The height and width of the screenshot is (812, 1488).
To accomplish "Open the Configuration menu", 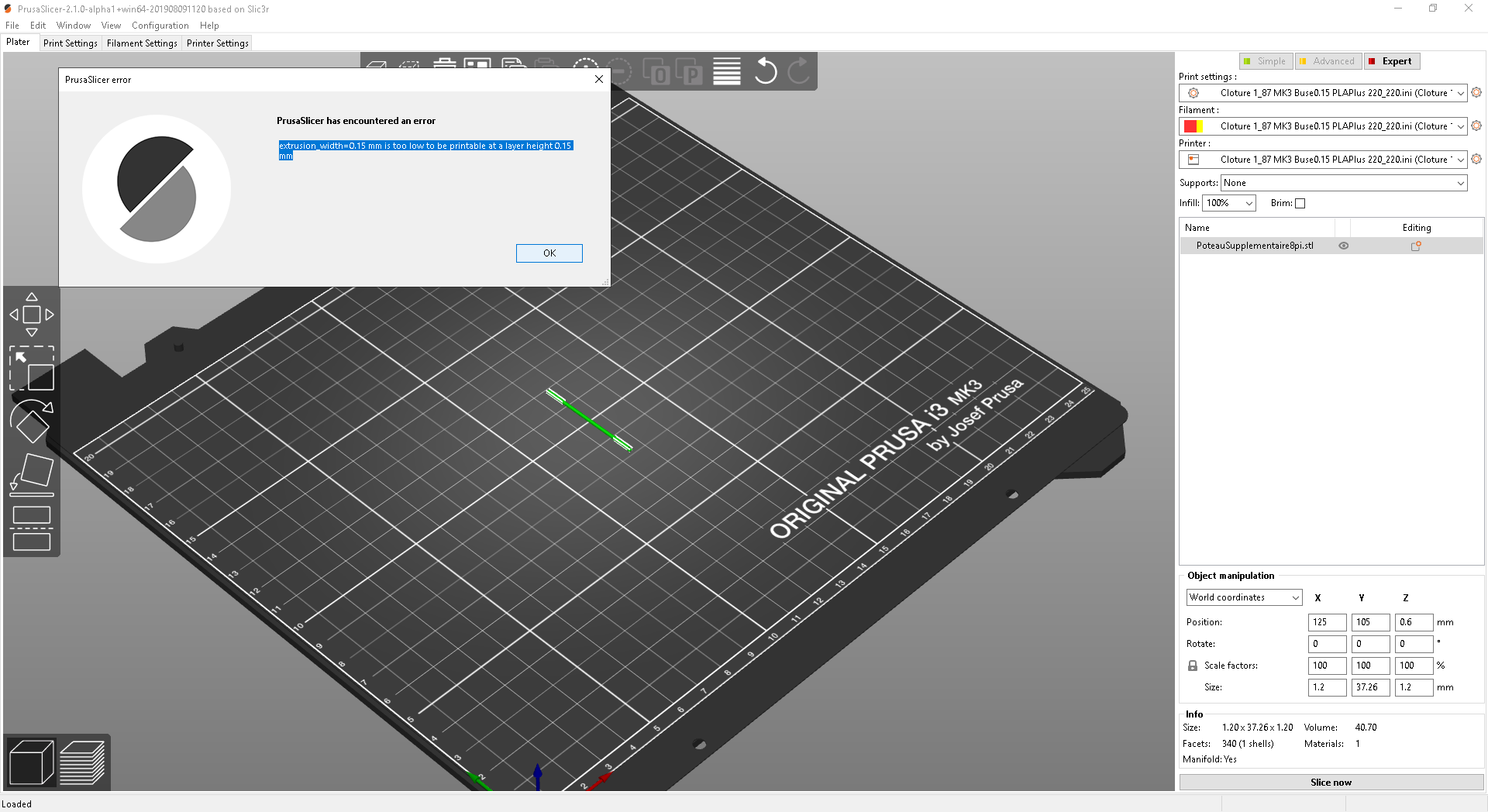I will pyautogui.click(x=160, y=26).
